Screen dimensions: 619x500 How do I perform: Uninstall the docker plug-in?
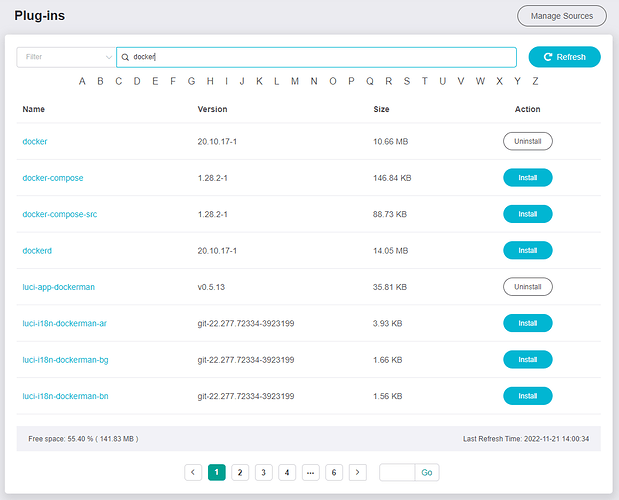(x=527, y=141)
